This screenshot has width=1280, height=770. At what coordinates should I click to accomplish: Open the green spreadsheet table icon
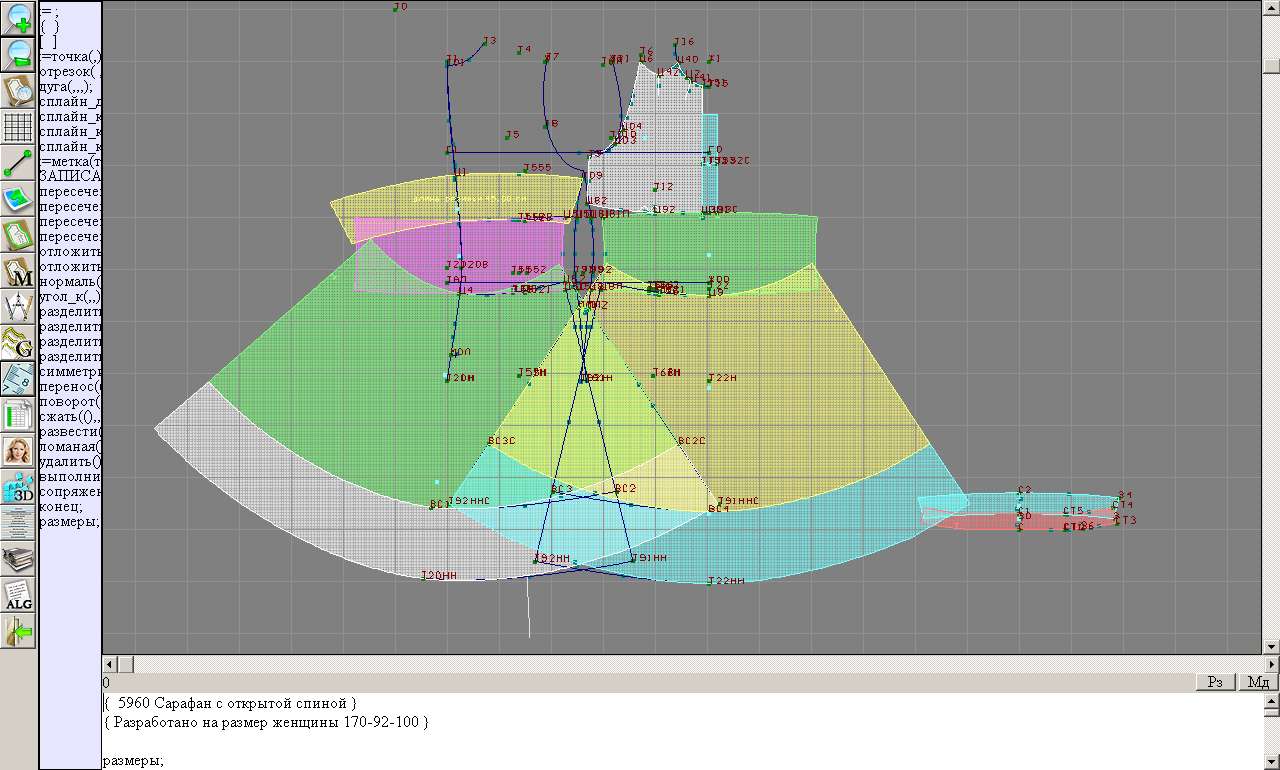(19, 414)
